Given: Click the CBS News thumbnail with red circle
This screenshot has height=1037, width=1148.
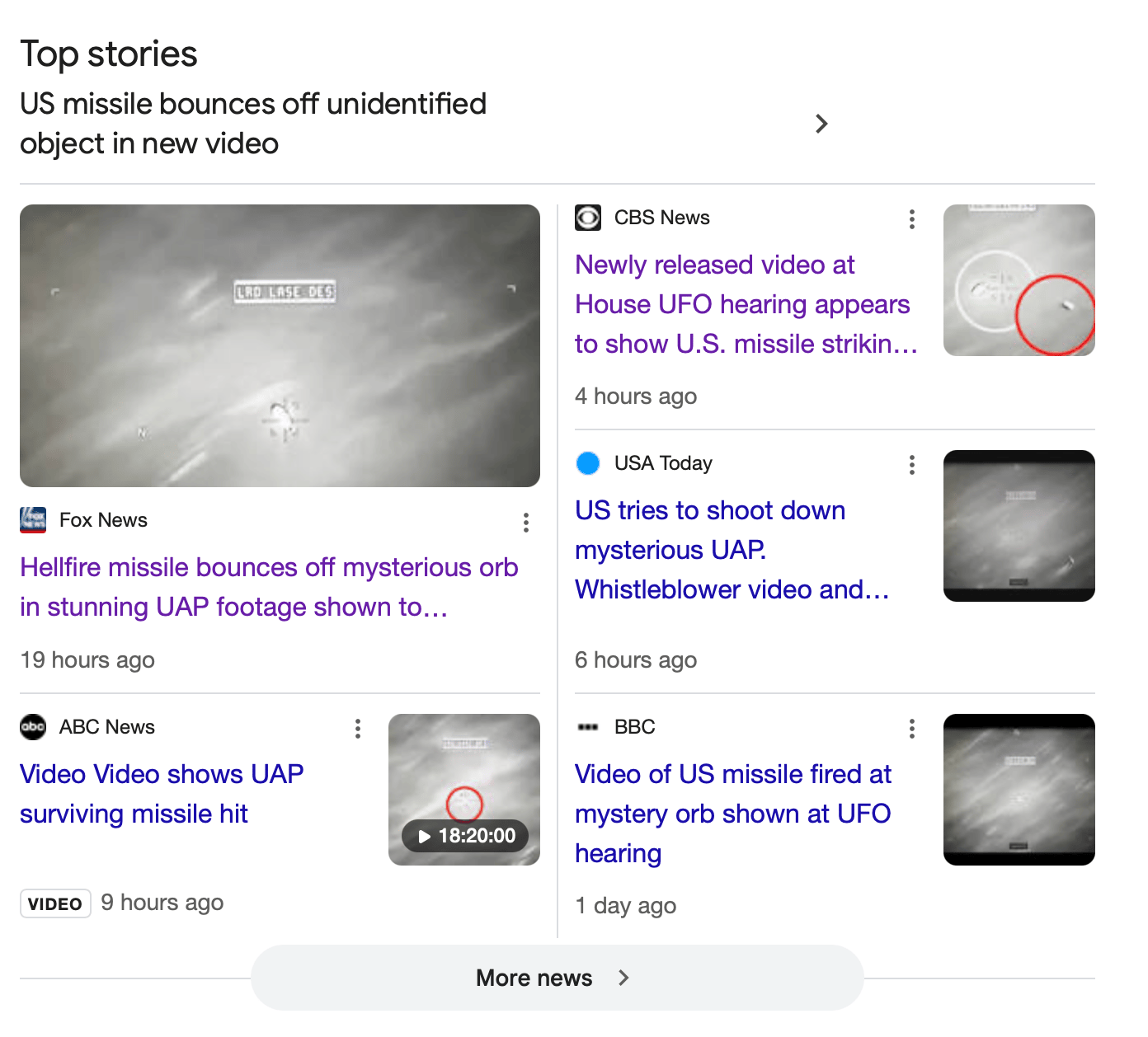Looking at the screenshot, I should click(1019, 280).
